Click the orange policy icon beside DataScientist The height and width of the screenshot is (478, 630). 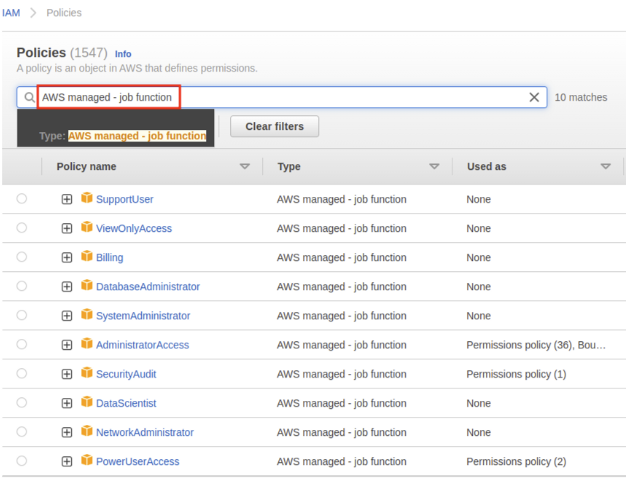pyautogui.click(x=87, y=403)
